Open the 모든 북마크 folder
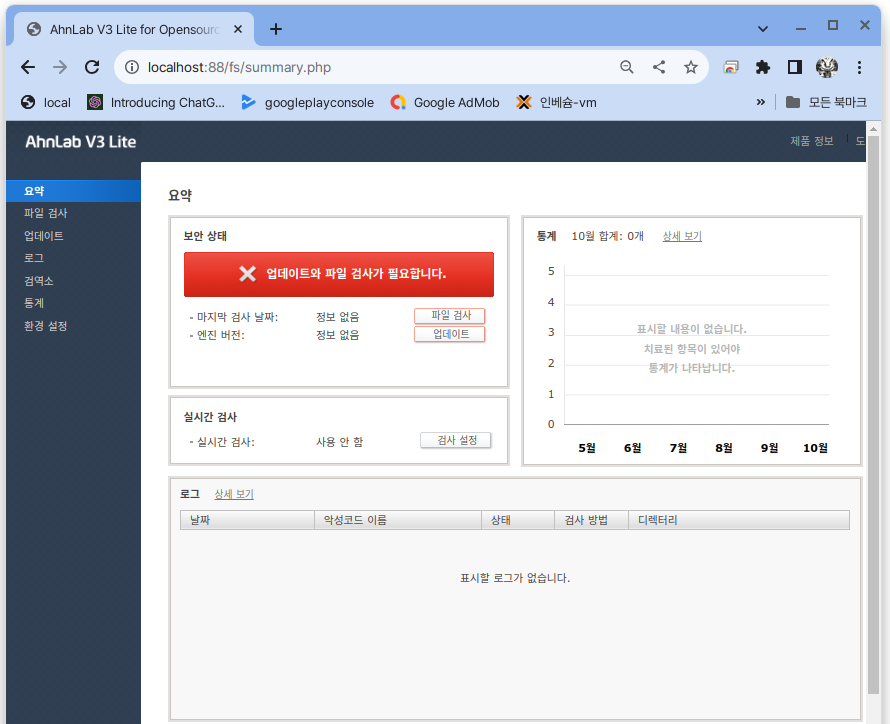The width and height of the screenshot is (890, 724). pyautogui.click(x=826, y=103)
